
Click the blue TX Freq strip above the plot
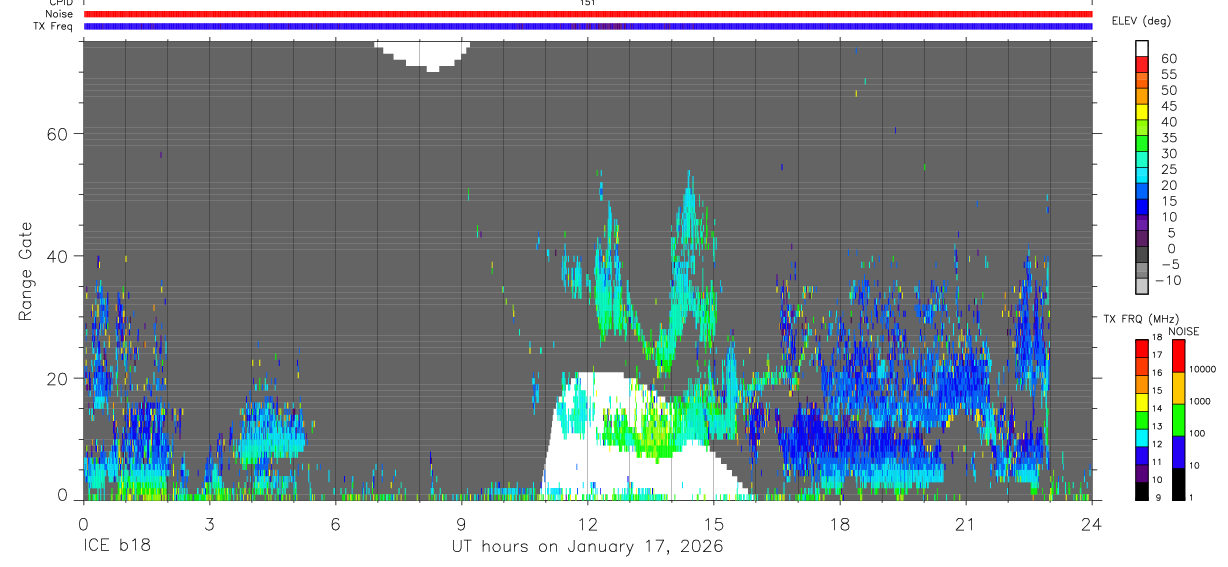pos(588,26)
